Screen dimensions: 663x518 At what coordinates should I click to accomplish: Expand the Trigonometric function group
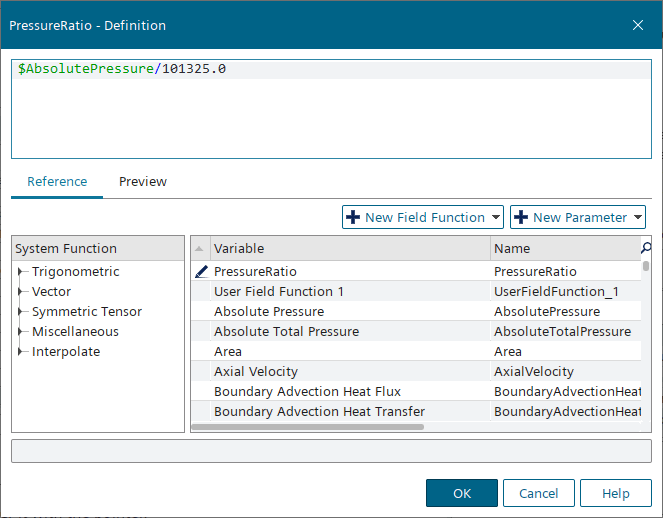point(21,272)
